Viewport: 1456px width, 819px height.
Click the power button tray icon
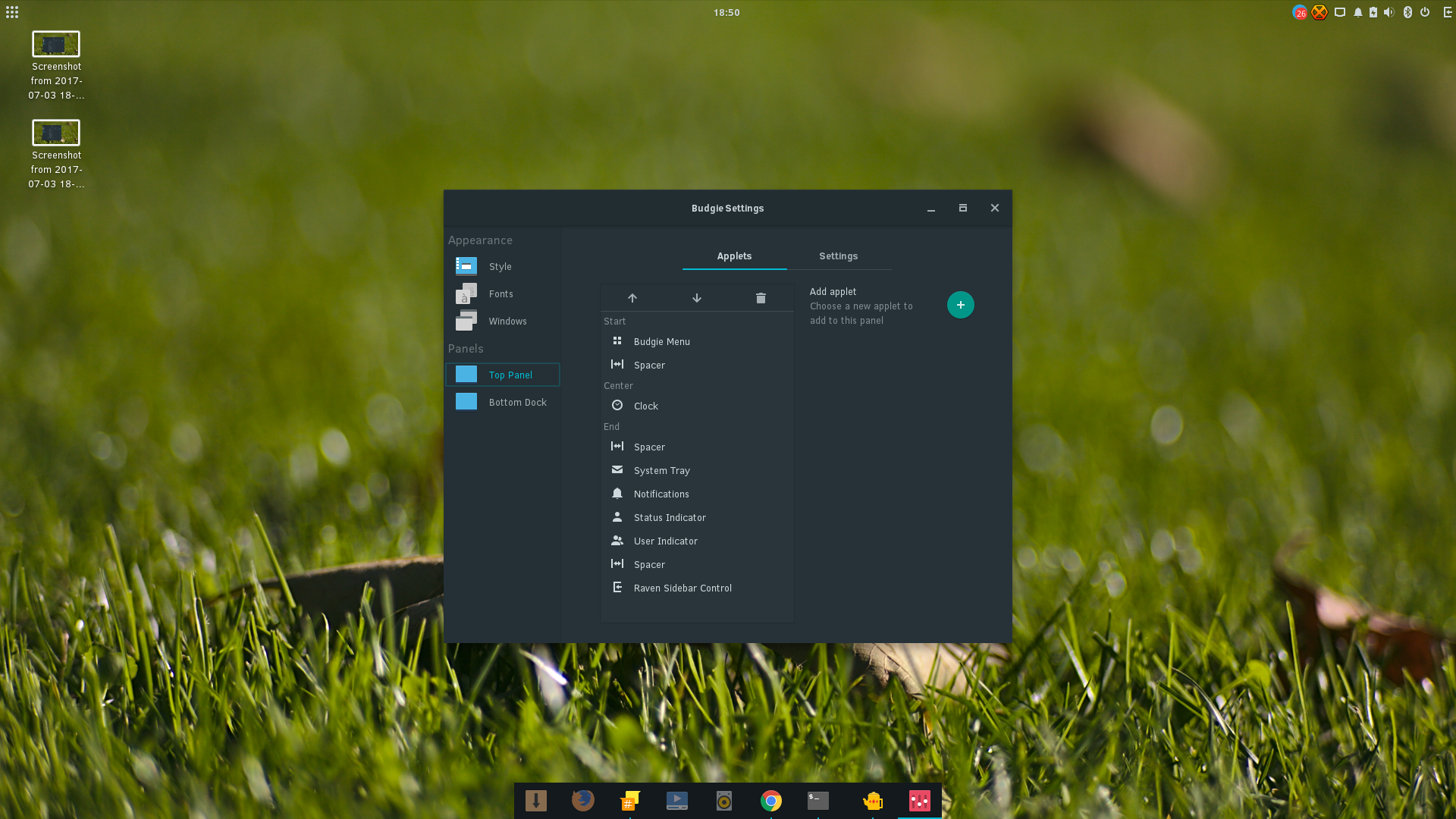click(x=1425, y=12)
